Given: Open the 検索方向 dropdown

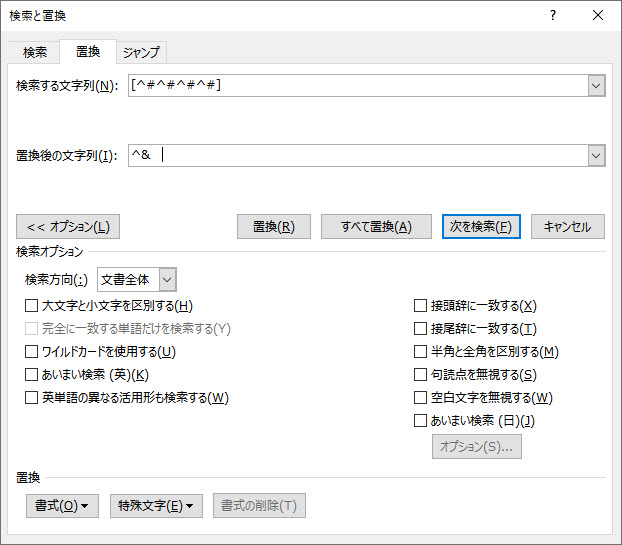Looking at the screenshot, I should click(x=167, y=280).
